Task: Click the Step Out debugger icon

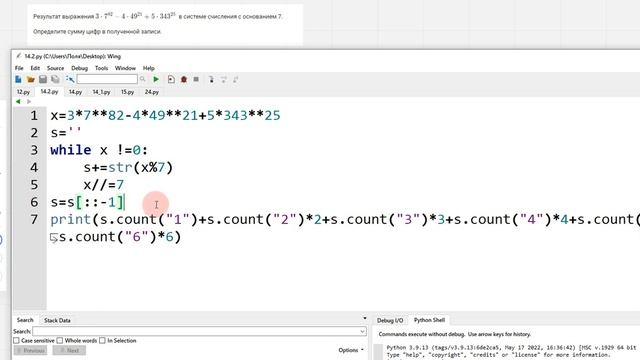Action: click(236, 79)
